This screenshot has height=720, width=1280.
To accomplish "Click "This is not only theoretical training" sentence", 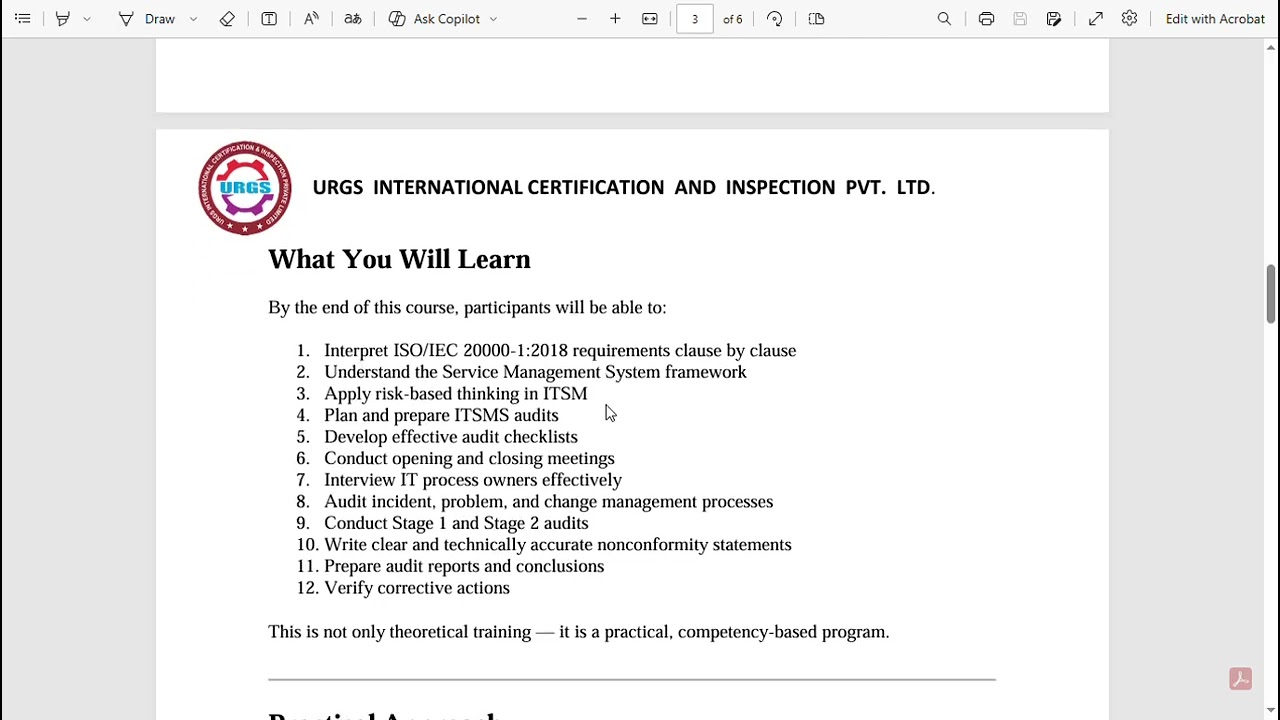I will 578,632.
